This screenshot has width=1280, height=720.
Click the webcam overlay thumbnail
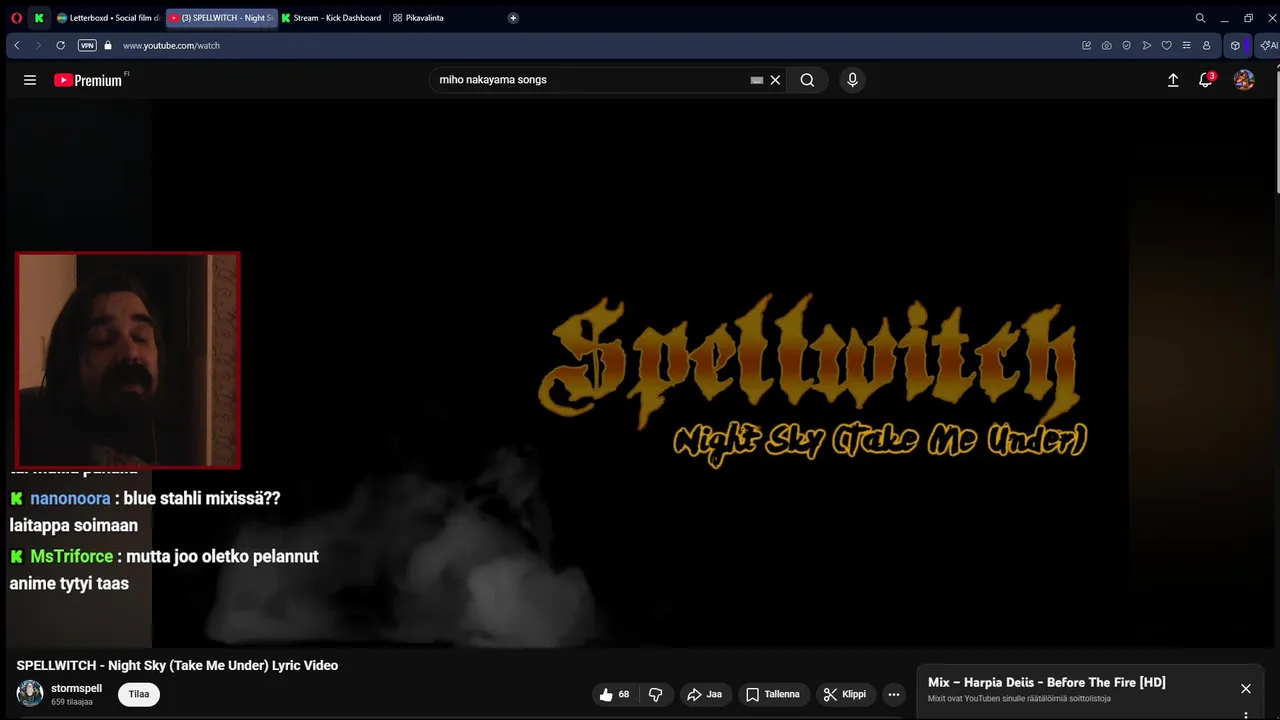point(128,360)
